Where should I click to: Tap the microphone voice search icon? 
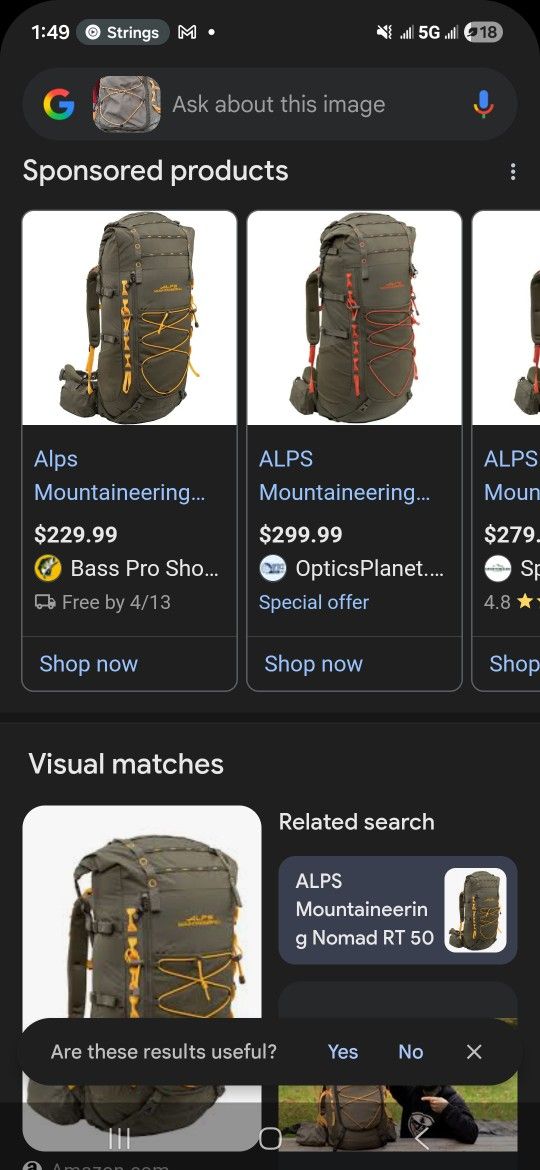pyautogui.click(x=483, y=104)
